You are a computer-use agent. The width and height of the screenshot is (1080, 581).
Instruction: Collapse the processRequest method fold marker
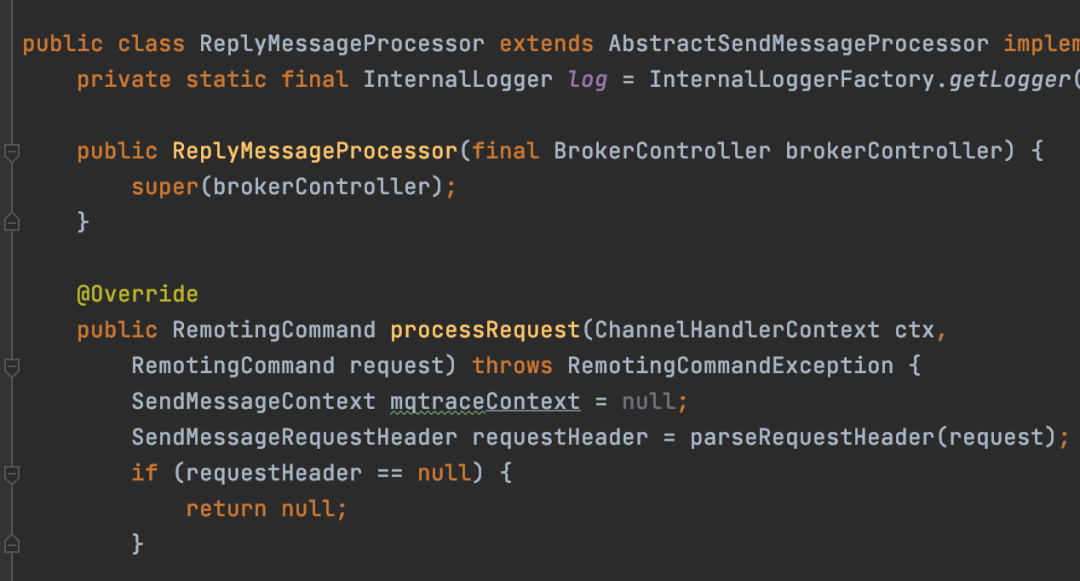[x=12, y=366]
